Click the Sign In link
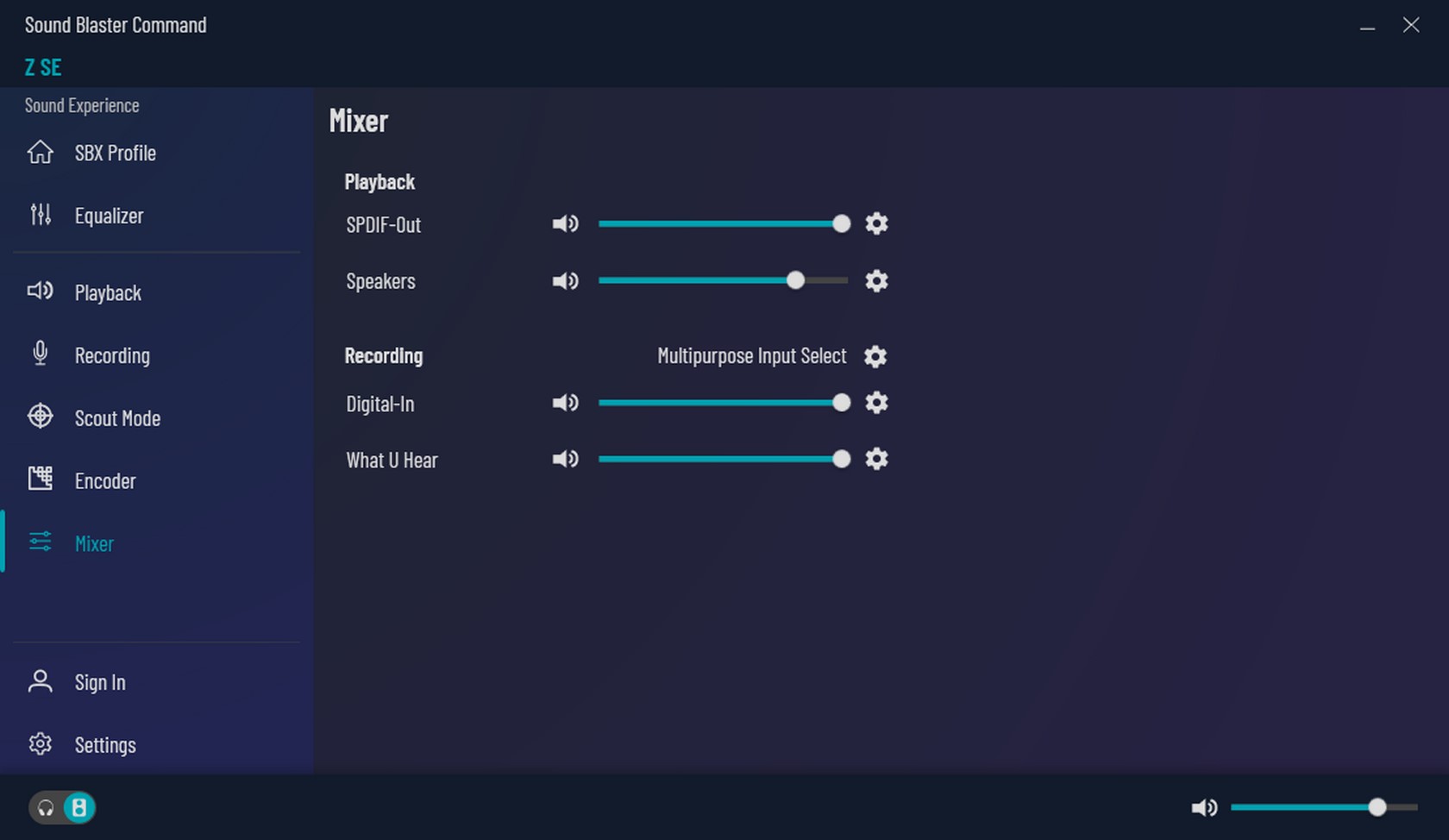1449x840 pixels. point(100,682)
